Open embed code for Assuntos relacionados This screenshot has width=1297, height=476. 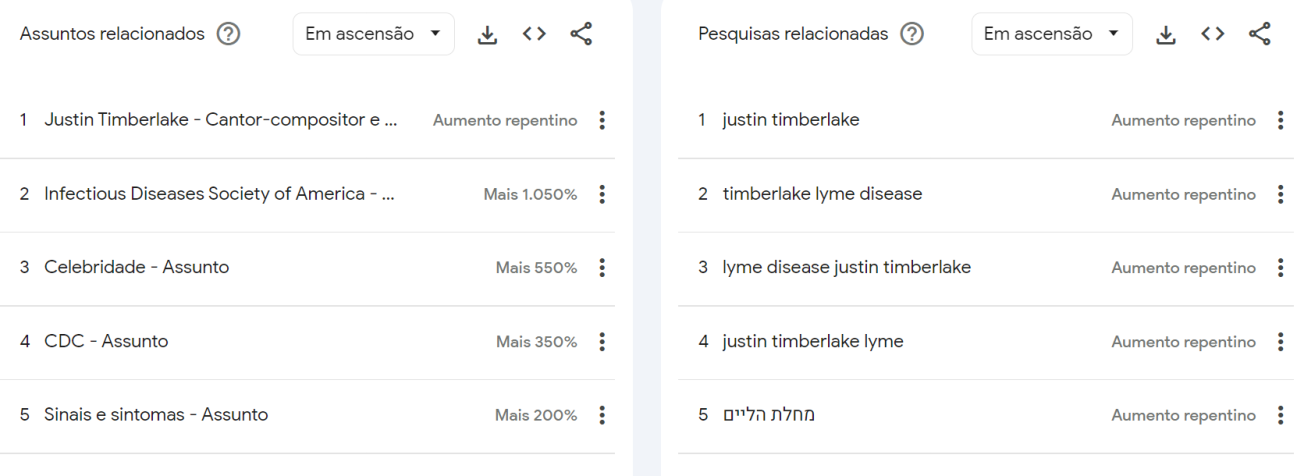click(534, 34)
